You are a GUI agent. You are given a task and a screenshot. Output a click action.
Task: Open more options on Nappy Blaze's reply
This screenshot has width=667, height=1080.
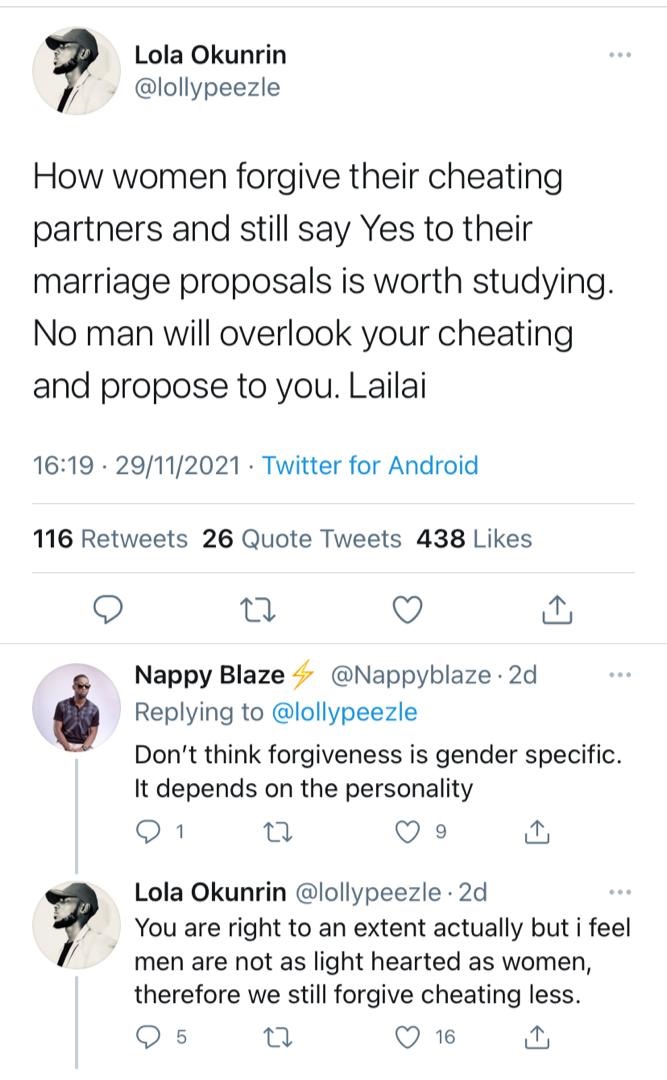[x=620, y=675]
